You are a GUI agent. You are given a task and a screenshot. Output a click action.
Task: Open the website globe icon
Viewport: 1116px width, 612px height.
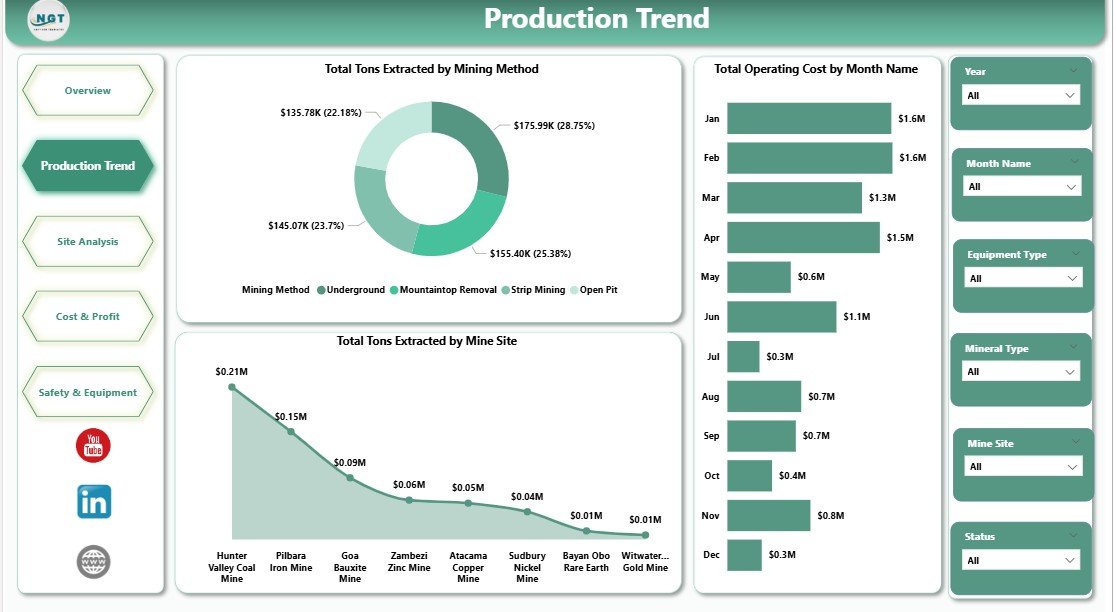[x=93, y=561]
